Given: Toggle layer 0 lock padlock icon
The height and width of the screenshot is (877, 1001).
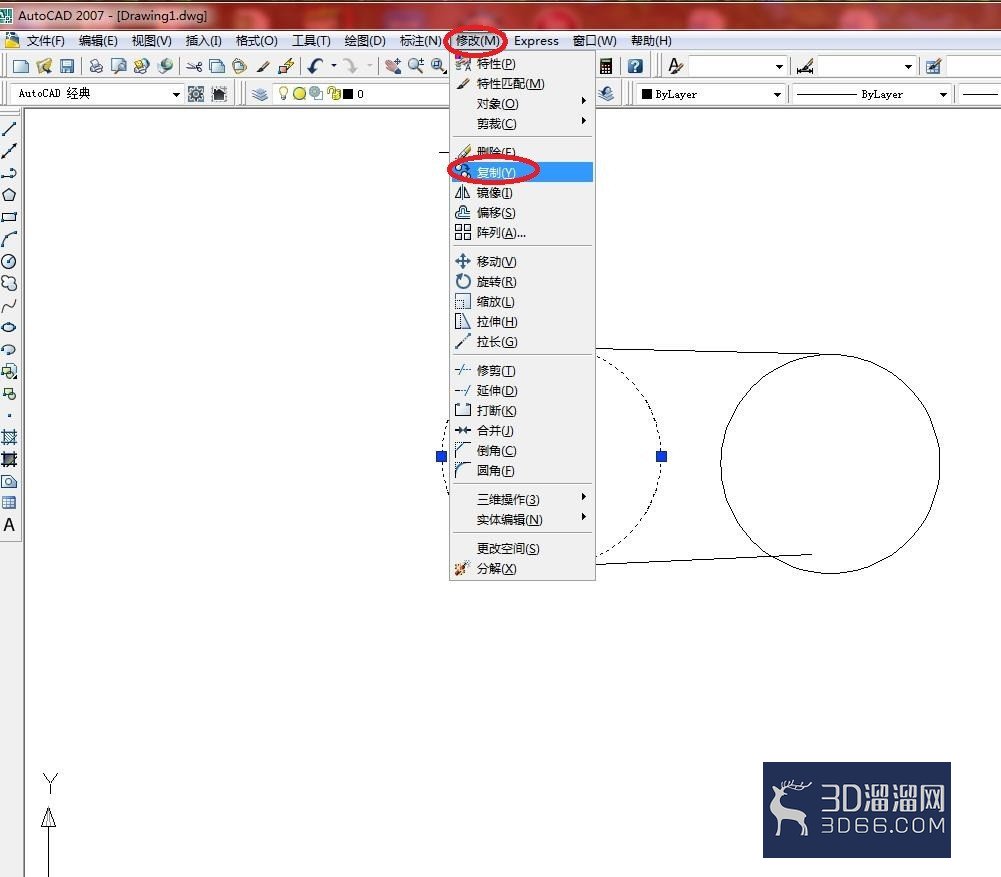Looking at the screenshot, I should pos(333,94).
